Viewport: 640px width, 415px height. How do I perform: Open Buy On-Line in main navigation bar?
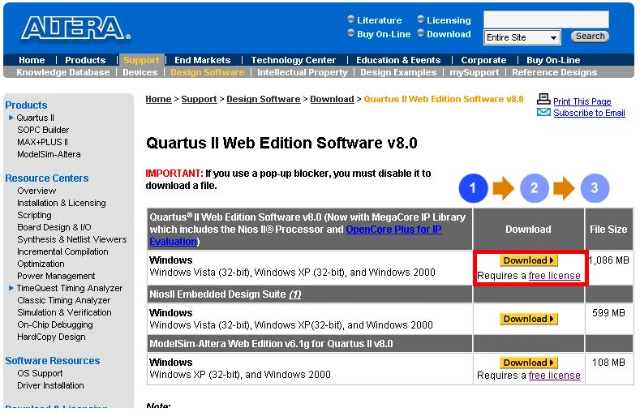click(553, 60)
